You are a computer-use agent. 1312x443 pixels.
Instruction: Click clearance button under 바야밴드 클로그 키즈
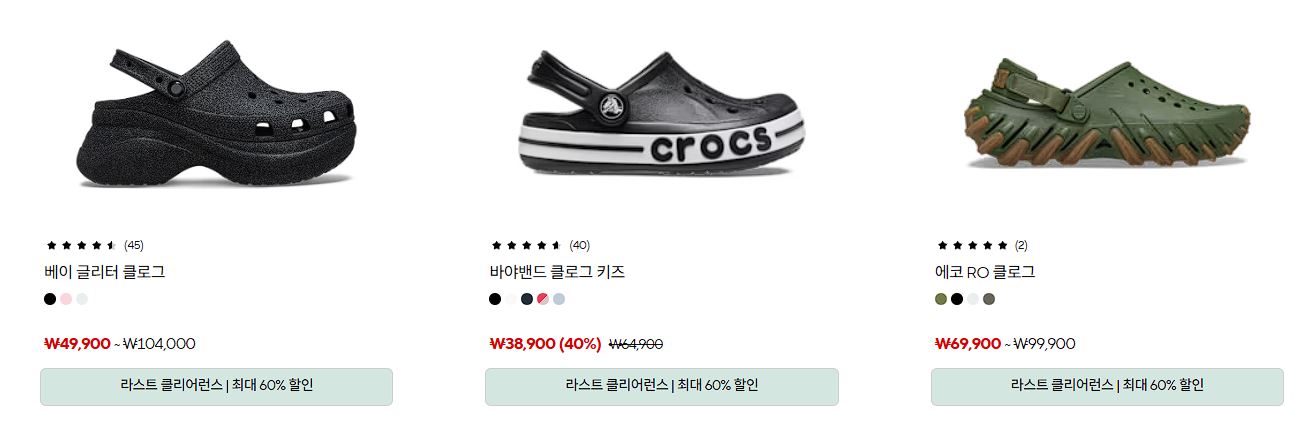(x=661, y=386)
